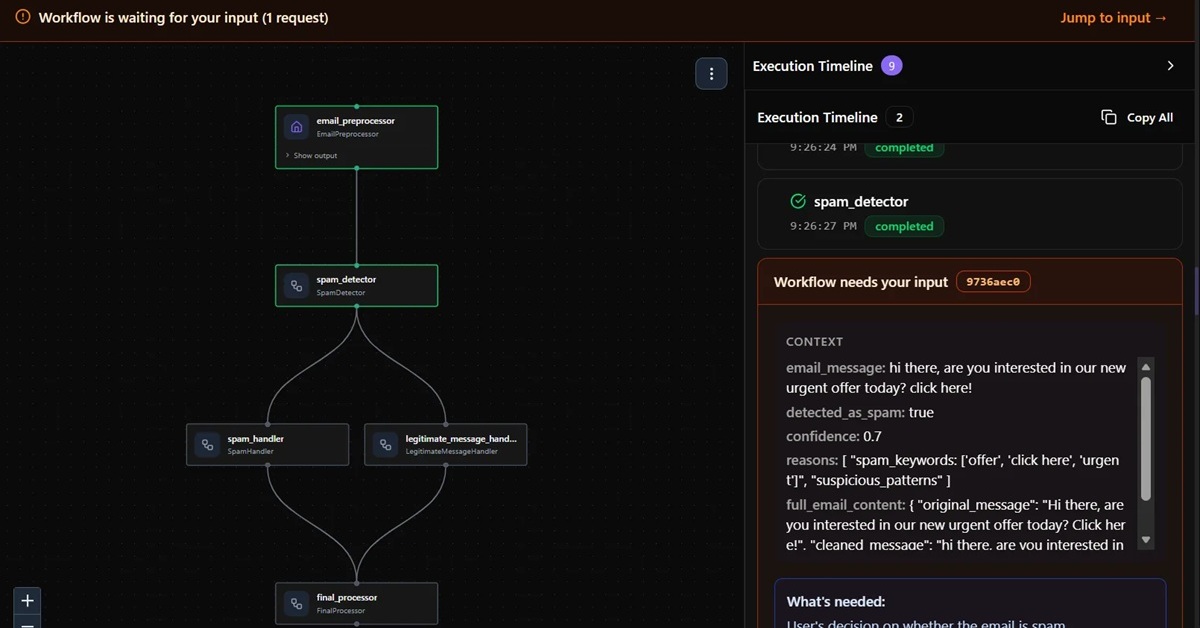Click the zoom in plus button

[28, 600]
